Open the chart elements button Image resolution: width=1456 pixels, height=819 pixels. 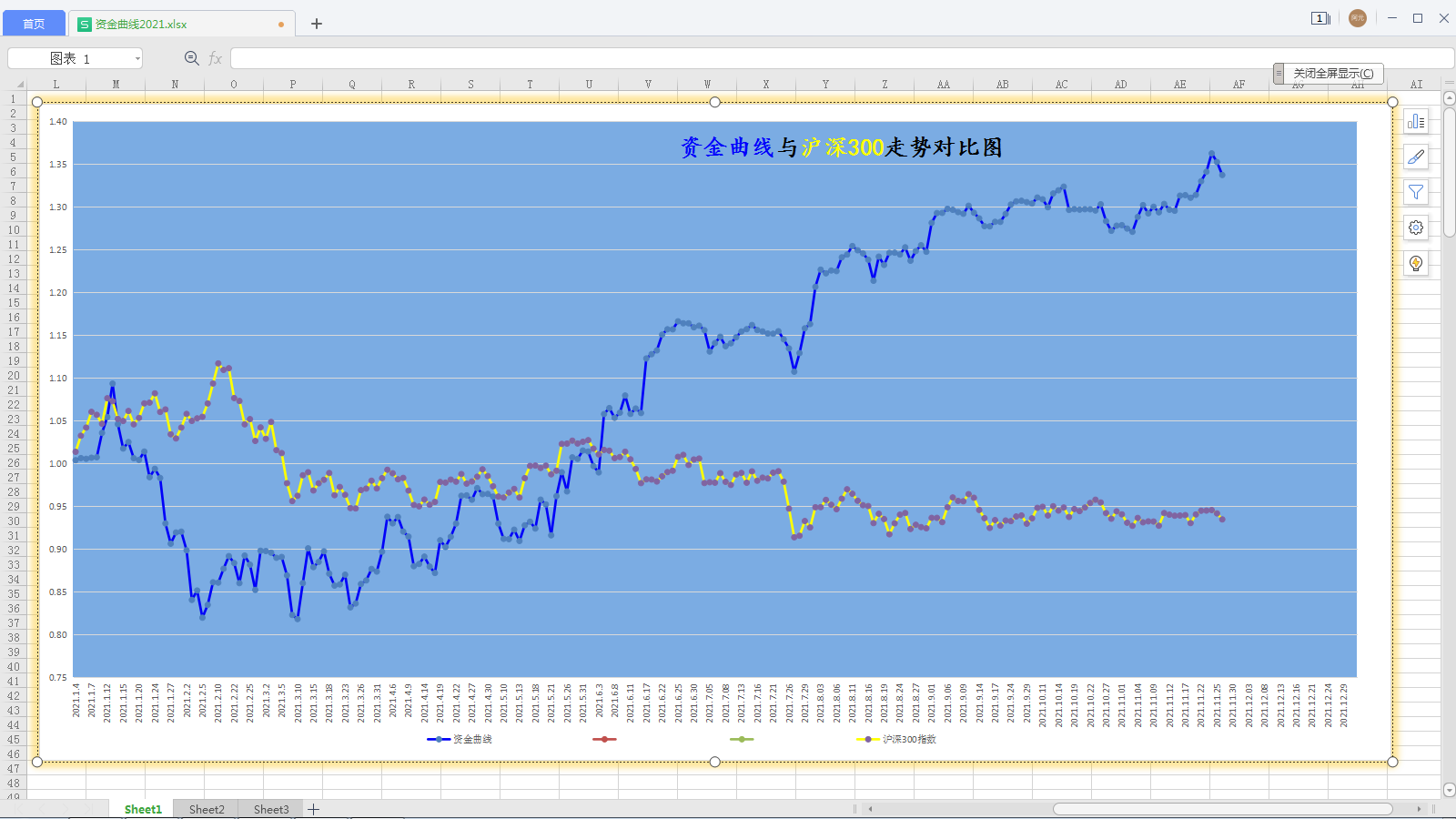1416,122
